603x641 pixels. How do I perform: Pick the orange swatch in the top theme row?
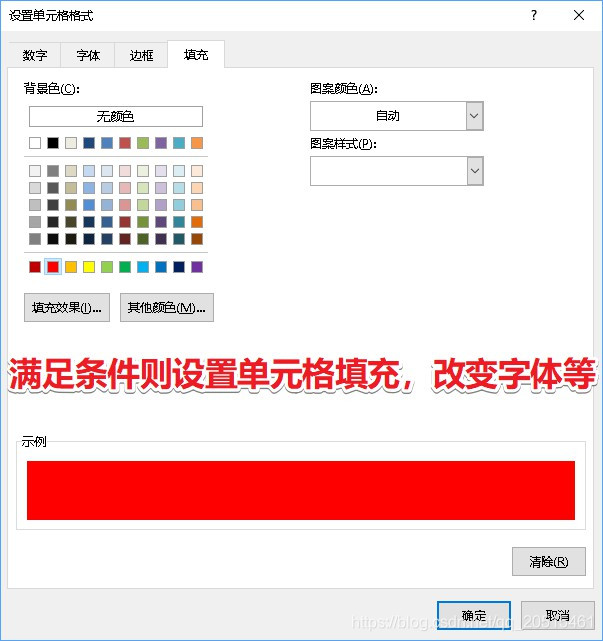197,143
